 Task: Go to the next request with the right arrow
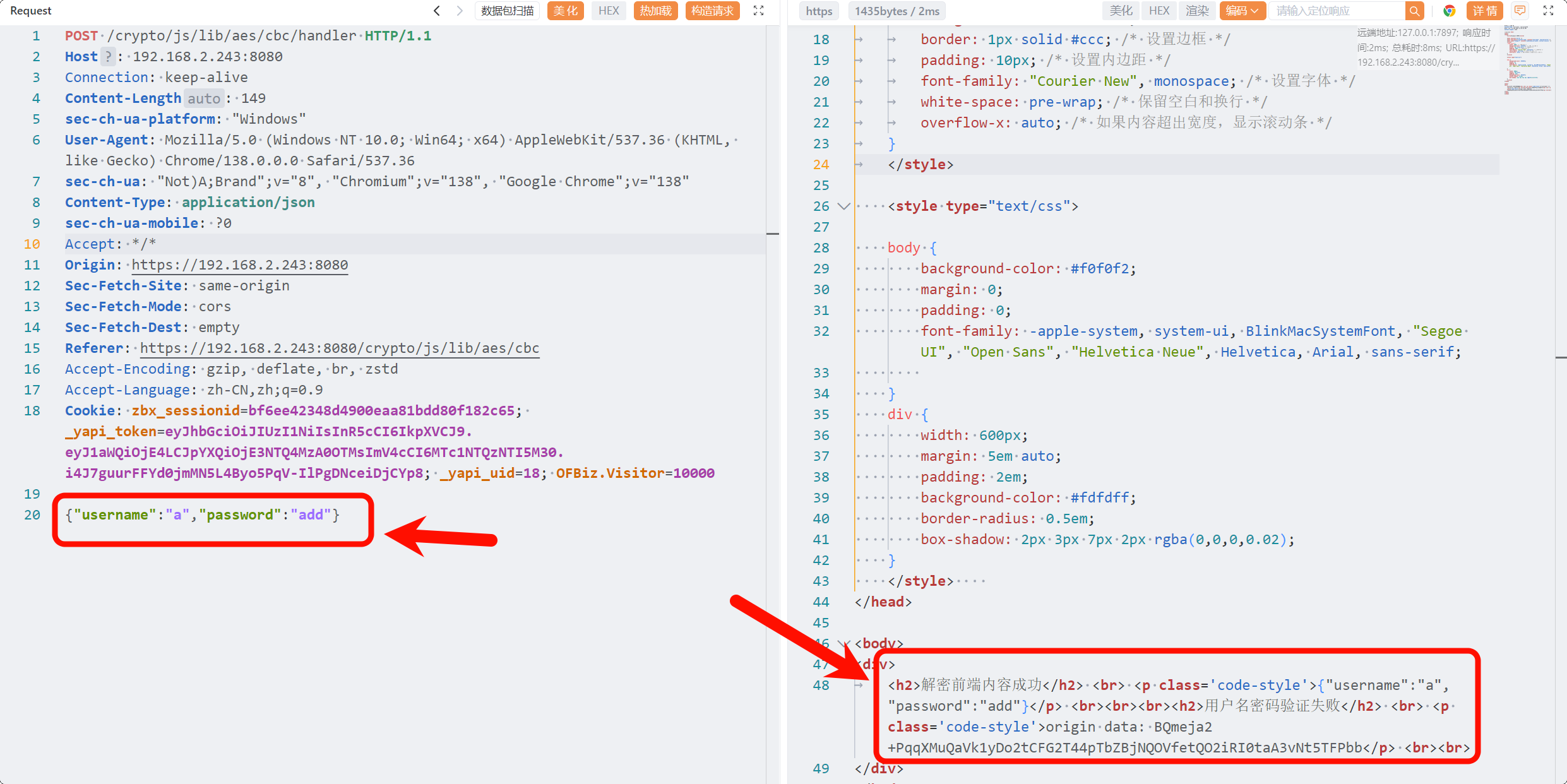[460, 11]
